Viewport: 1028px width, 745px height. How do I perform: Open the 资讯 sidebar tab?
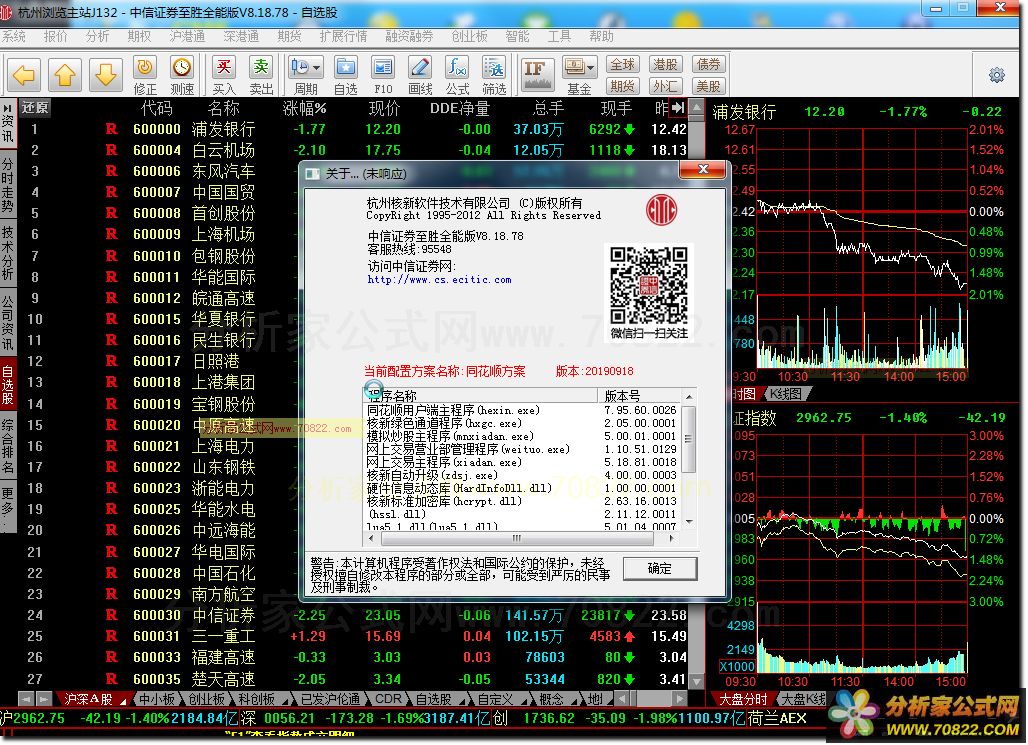tap(8, 123)
